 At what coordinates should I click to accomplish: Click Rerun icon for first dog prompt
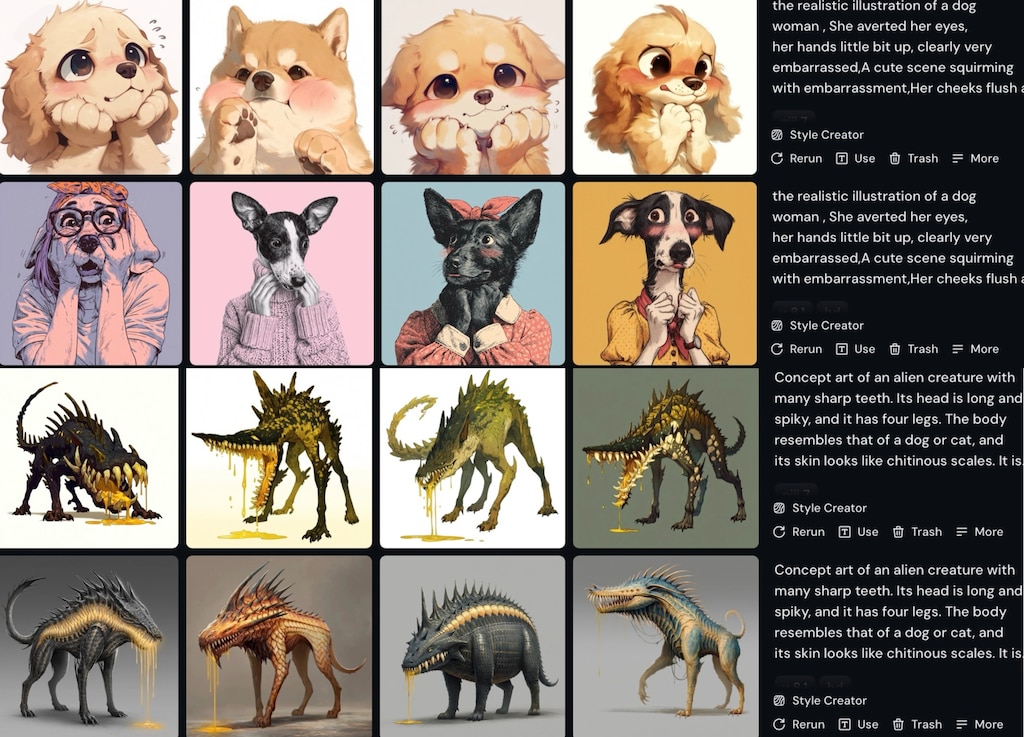coord(776,159)
